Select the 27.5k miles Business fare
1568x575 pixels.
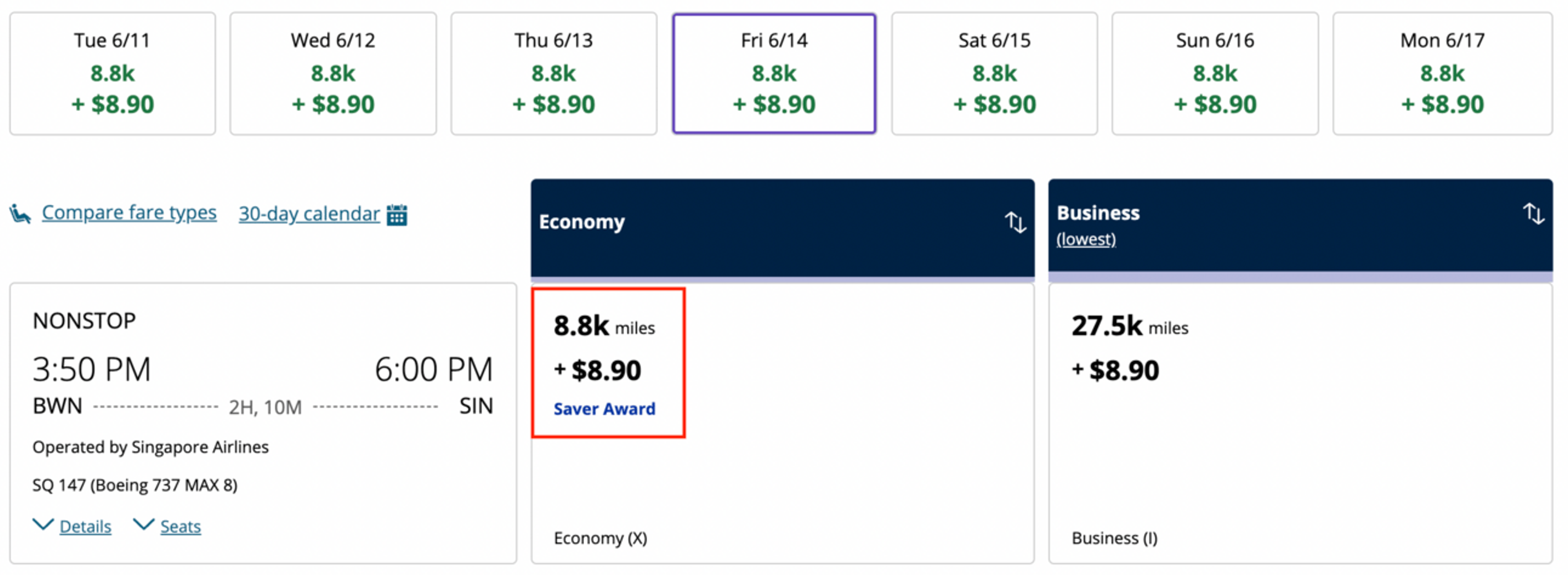click(1300, 424)
